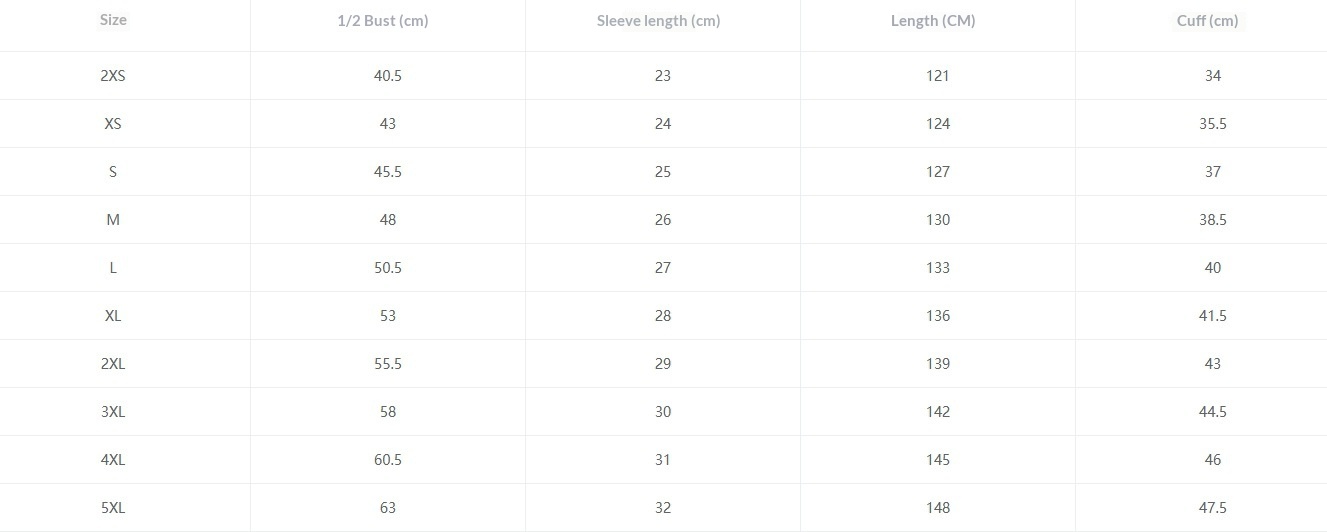Click the Size column header
The width and height of the screenshot is (1327, 532).
click(x=113, y=20)
